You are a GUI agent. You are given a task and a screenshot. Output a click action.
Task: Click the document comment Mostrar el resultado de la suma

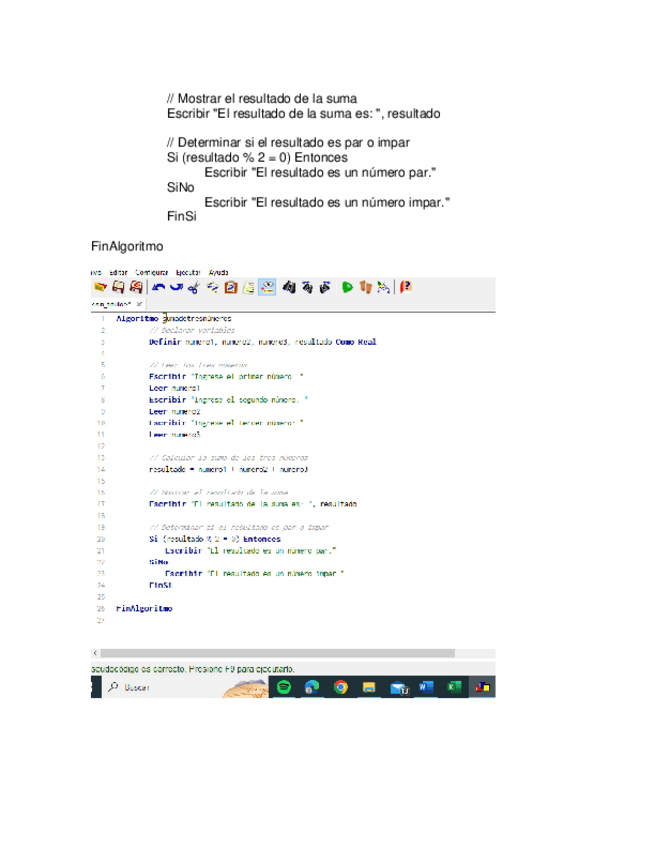click(262, 98)
